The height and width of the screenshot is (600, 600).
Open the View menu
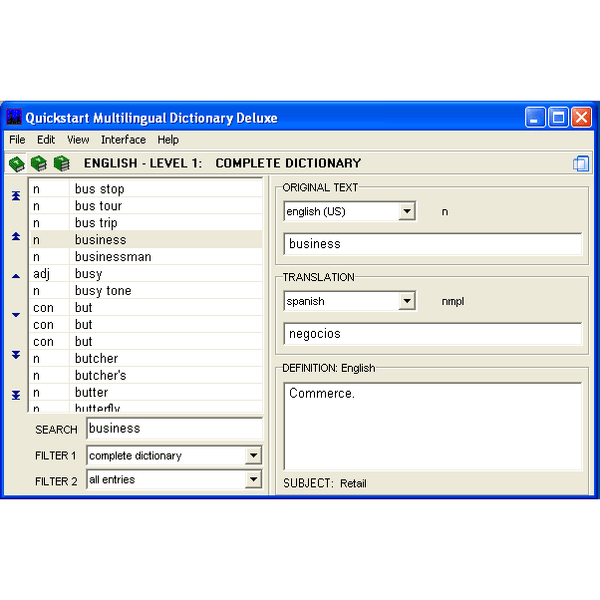tap(78, 140)
